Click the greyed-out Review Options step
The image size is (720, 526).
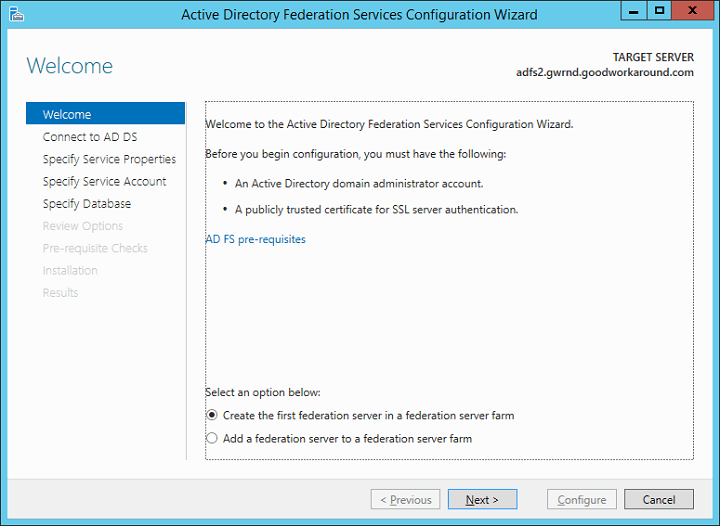coord(83,226)
